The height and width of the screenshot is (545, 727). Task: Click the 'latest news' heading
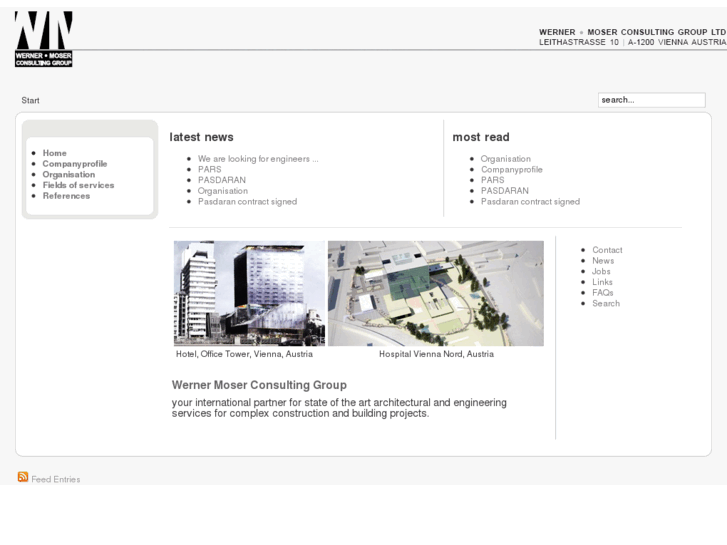(201, 137)
